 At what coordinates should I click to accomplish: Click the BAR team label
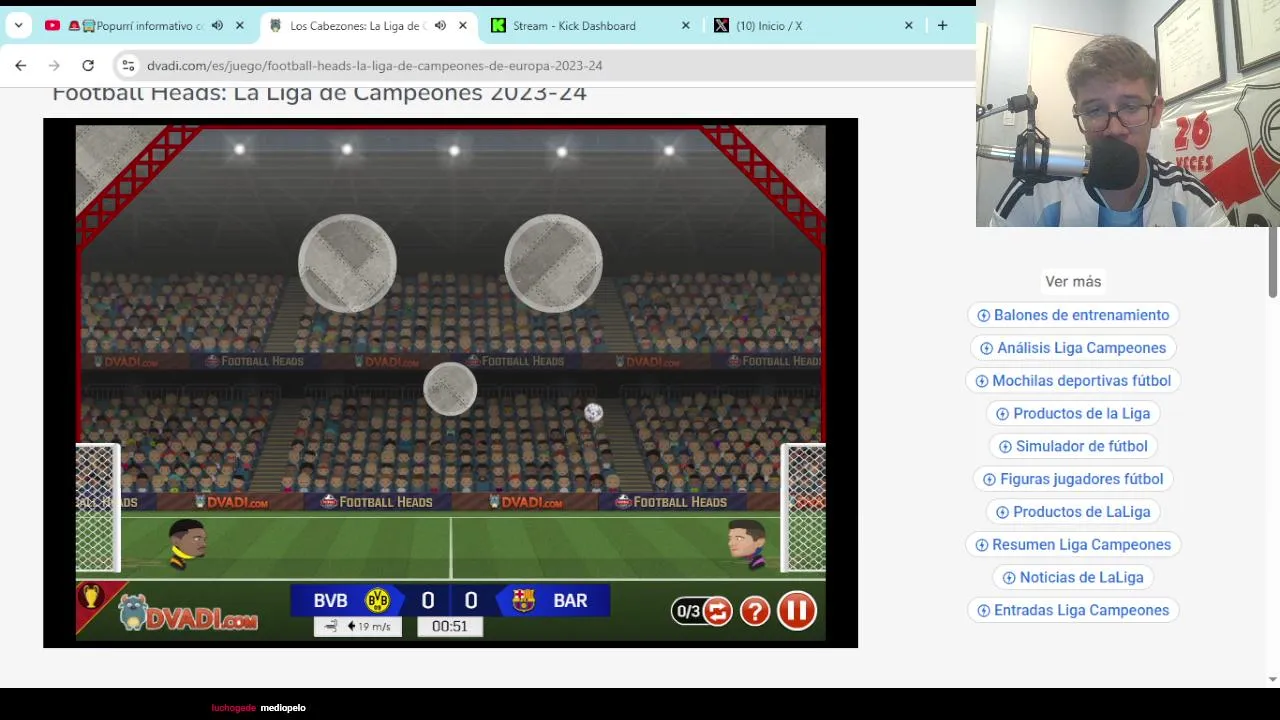(570, 600)
